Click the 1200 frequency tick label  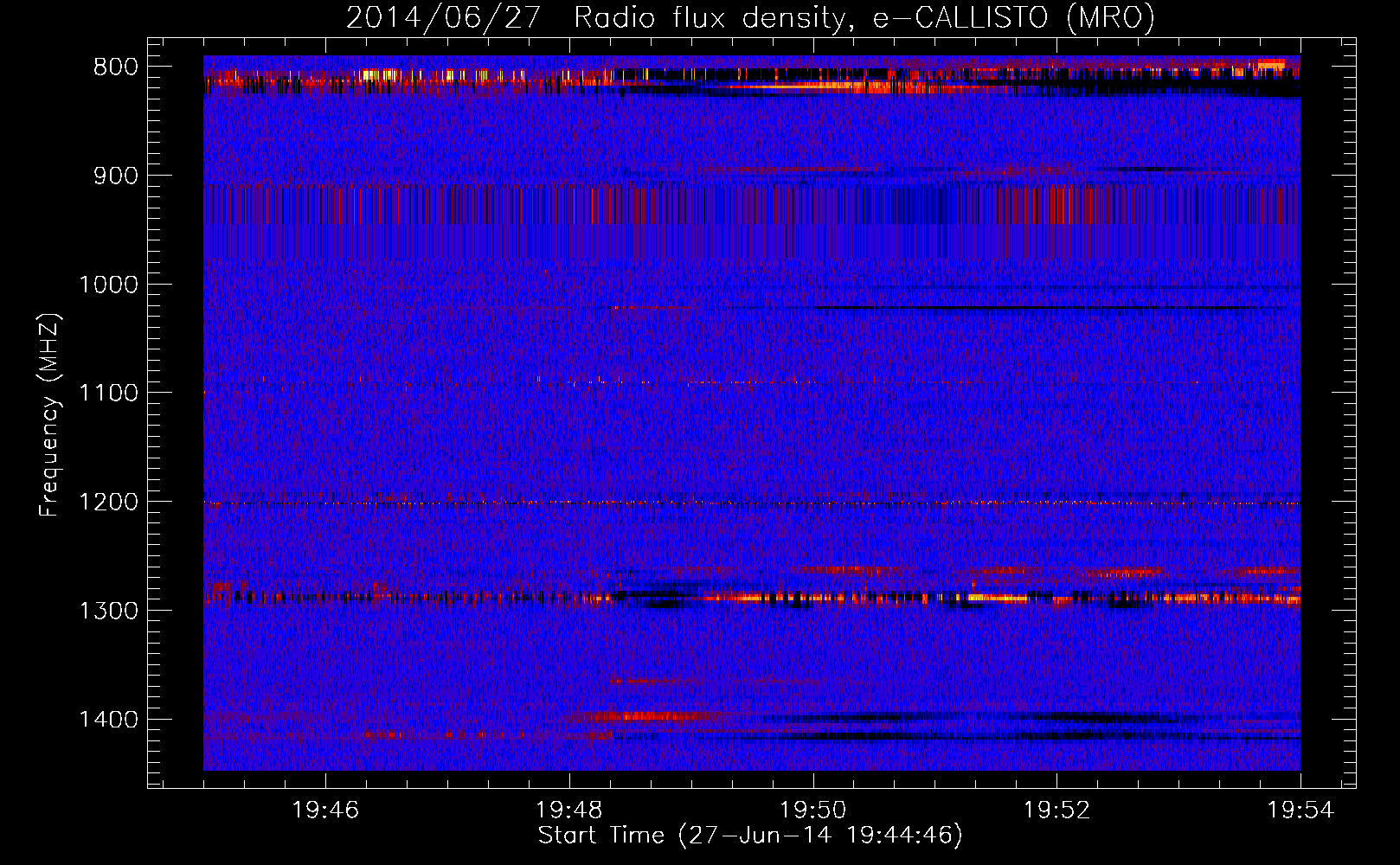click(109, 503)
